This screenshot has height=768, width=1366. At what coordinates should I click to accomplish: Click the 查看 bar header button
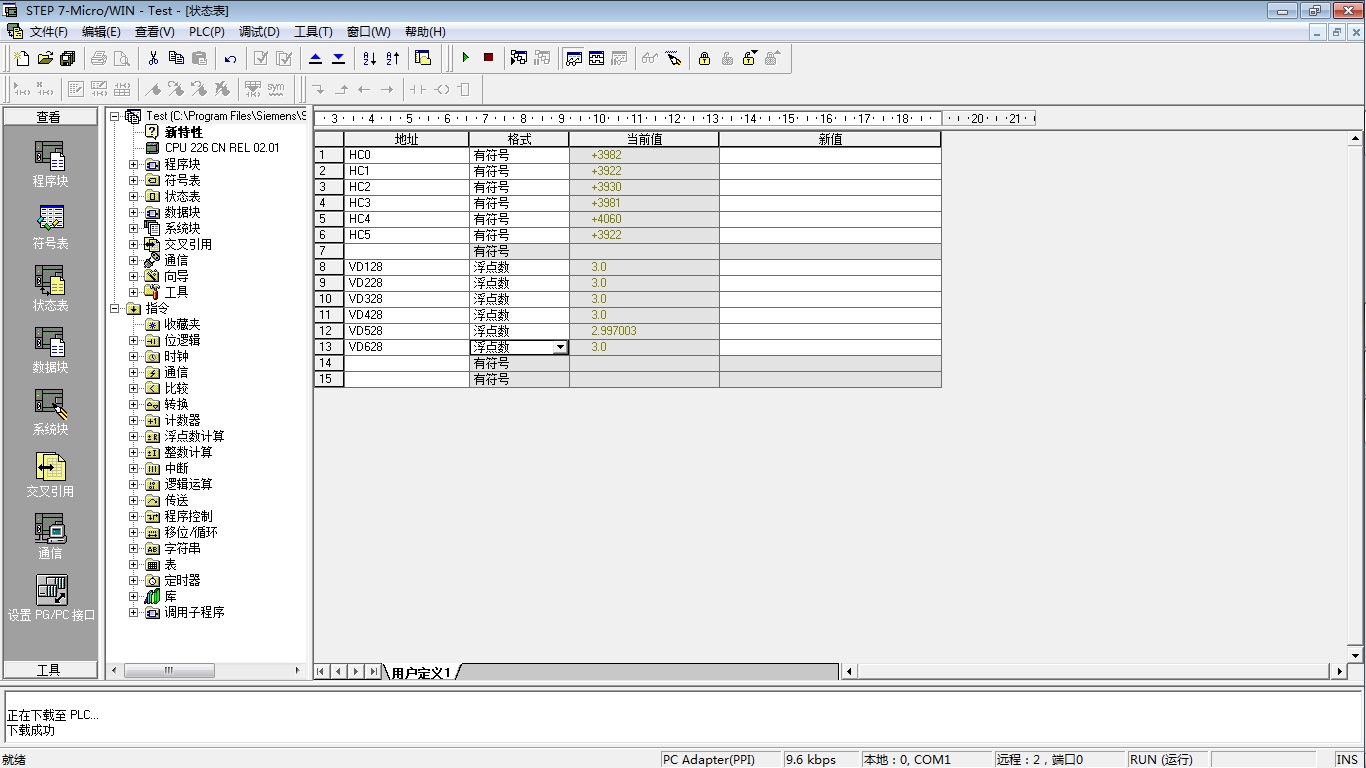coord(49,117)
